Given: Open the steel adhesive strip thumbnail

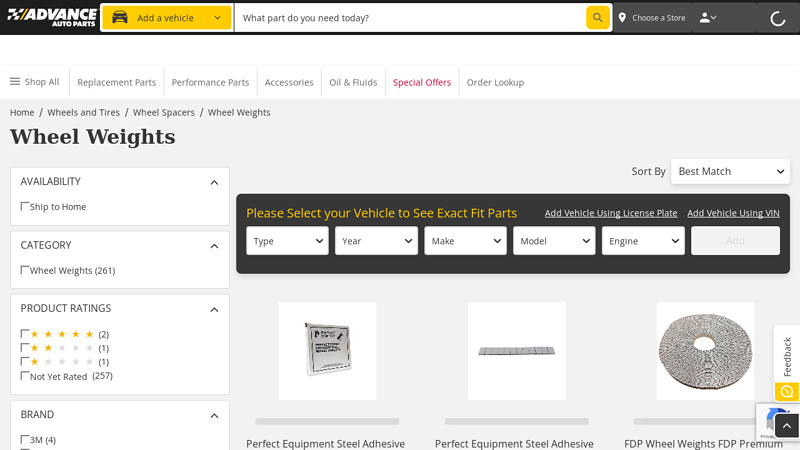Looking at the screenshot, I should 516,351.
